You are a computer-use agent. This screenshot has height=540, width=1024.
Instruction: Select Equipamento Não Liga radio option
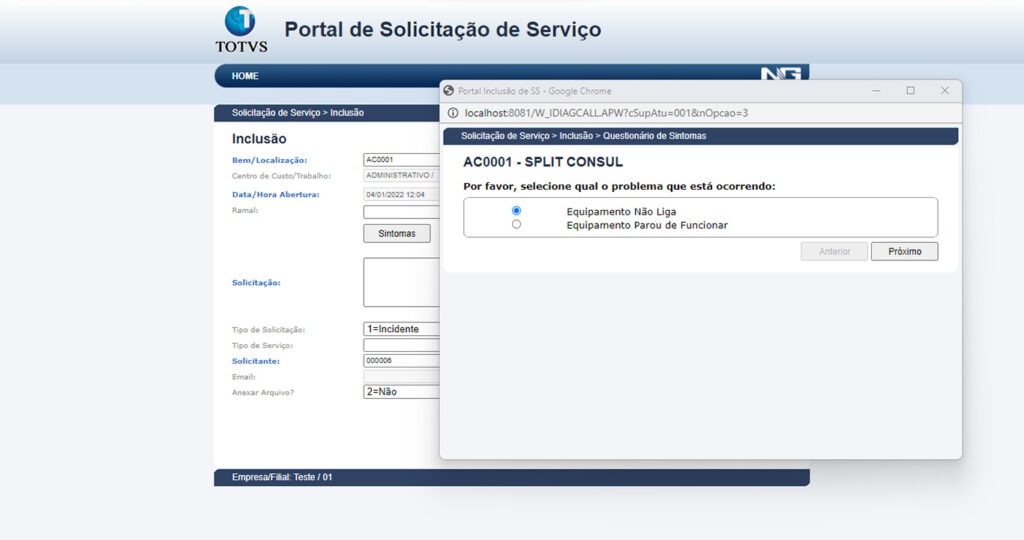pos(517,211)
